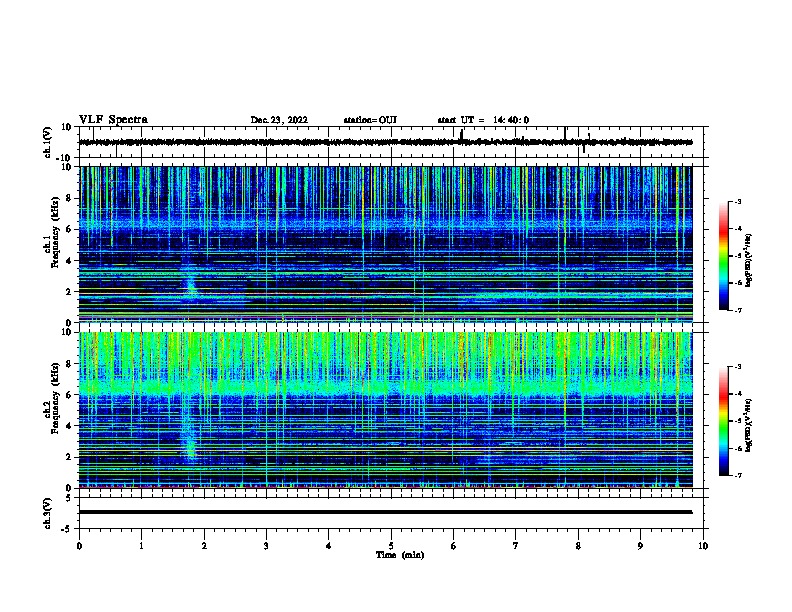Click the "8" kHz tick on ch.1 spectrogram axis
The width and height of the screenshot is (792, 612).
69,198
